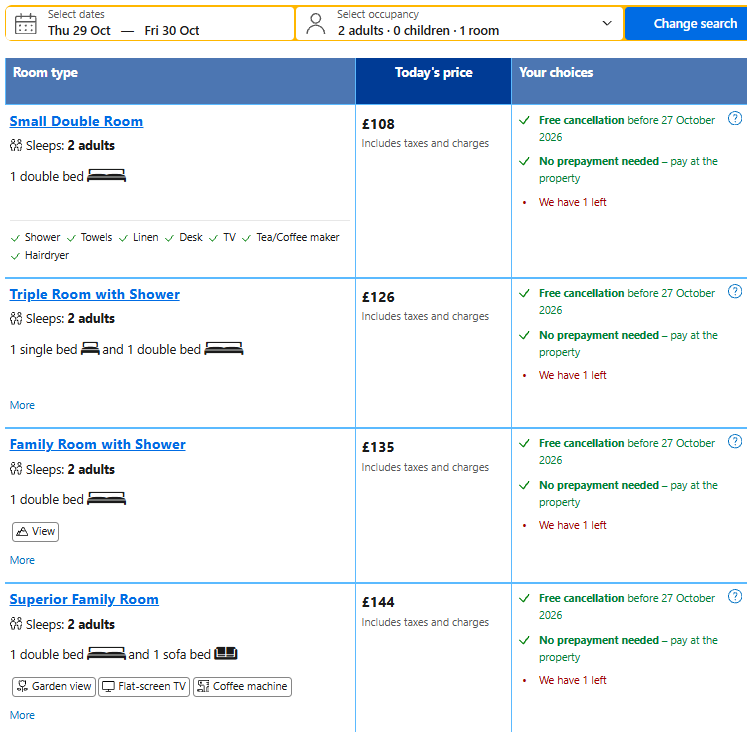This screenshot has width=747, height=732.
Task: Expand the occupancy dropdown chevron
Action: click(x=606, y=23)
